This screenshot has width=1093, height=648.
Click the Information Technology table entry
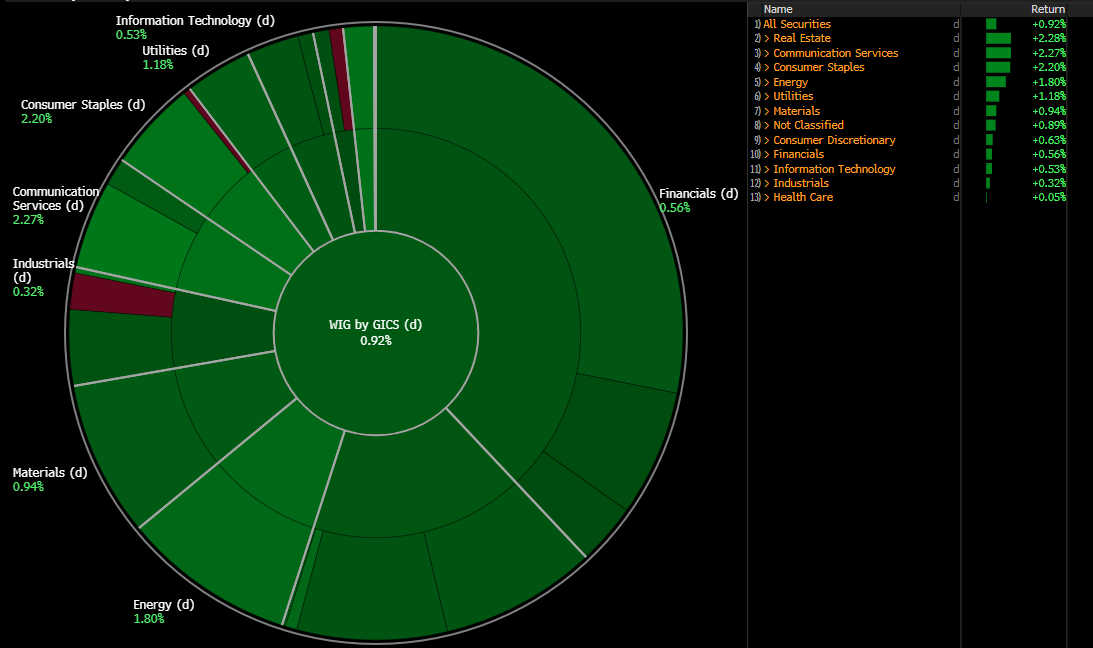coord(834,169)
